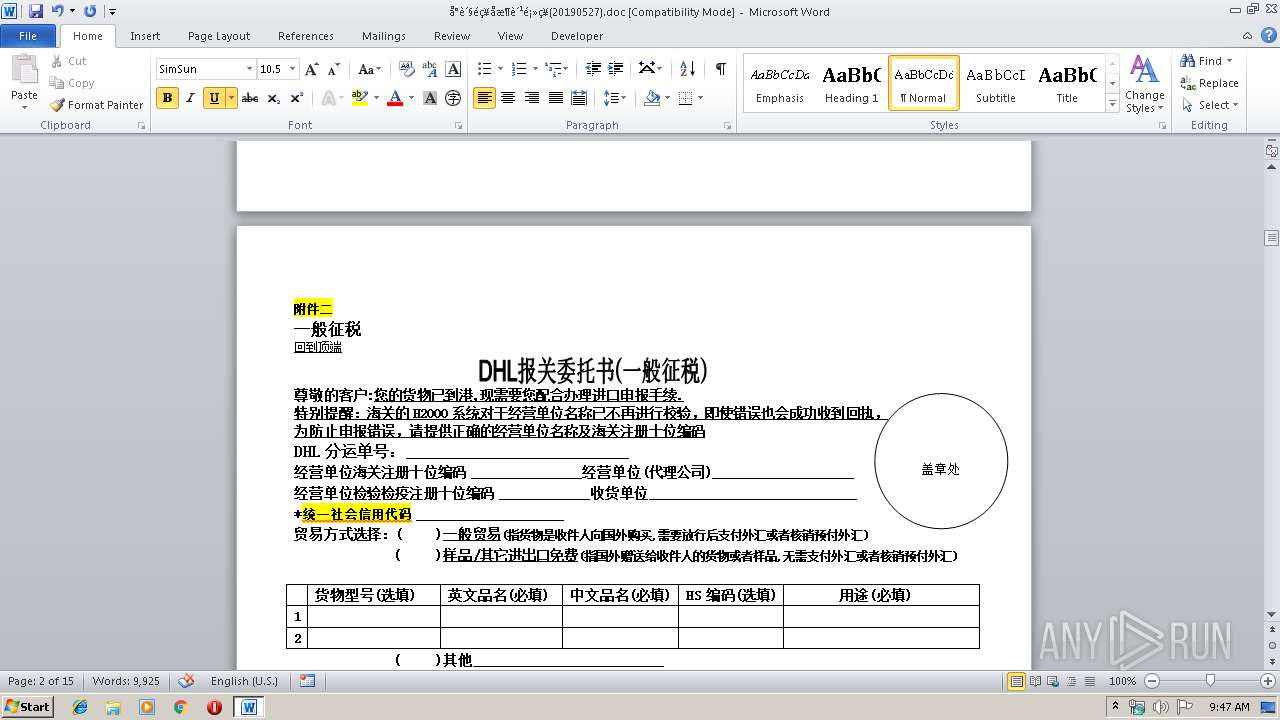Click the Sort icon

click(x=687, y=69)
